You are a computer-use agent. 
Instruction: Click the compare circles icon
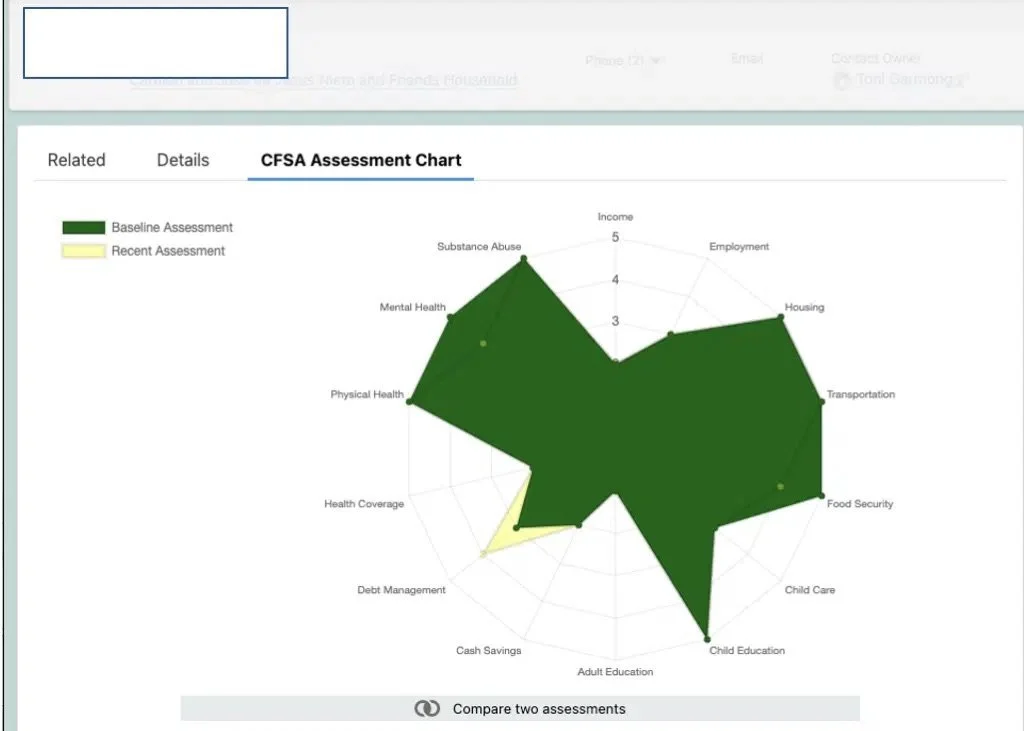tap(427, 709)
